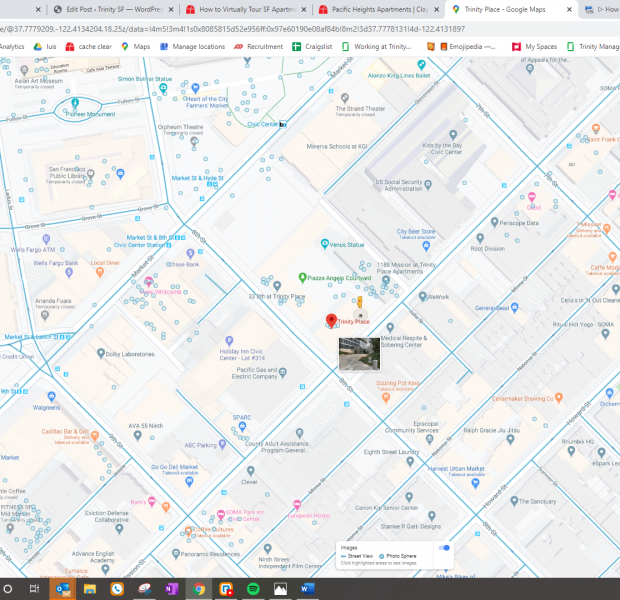Click the Minerva Schools at KGI label

click(x=337, y=146)
